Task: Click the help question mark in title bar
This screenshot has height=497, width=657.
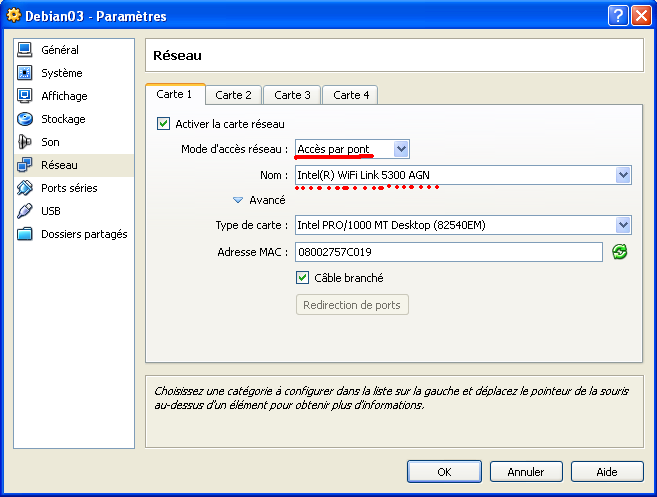Action: (x=618, y=16)
